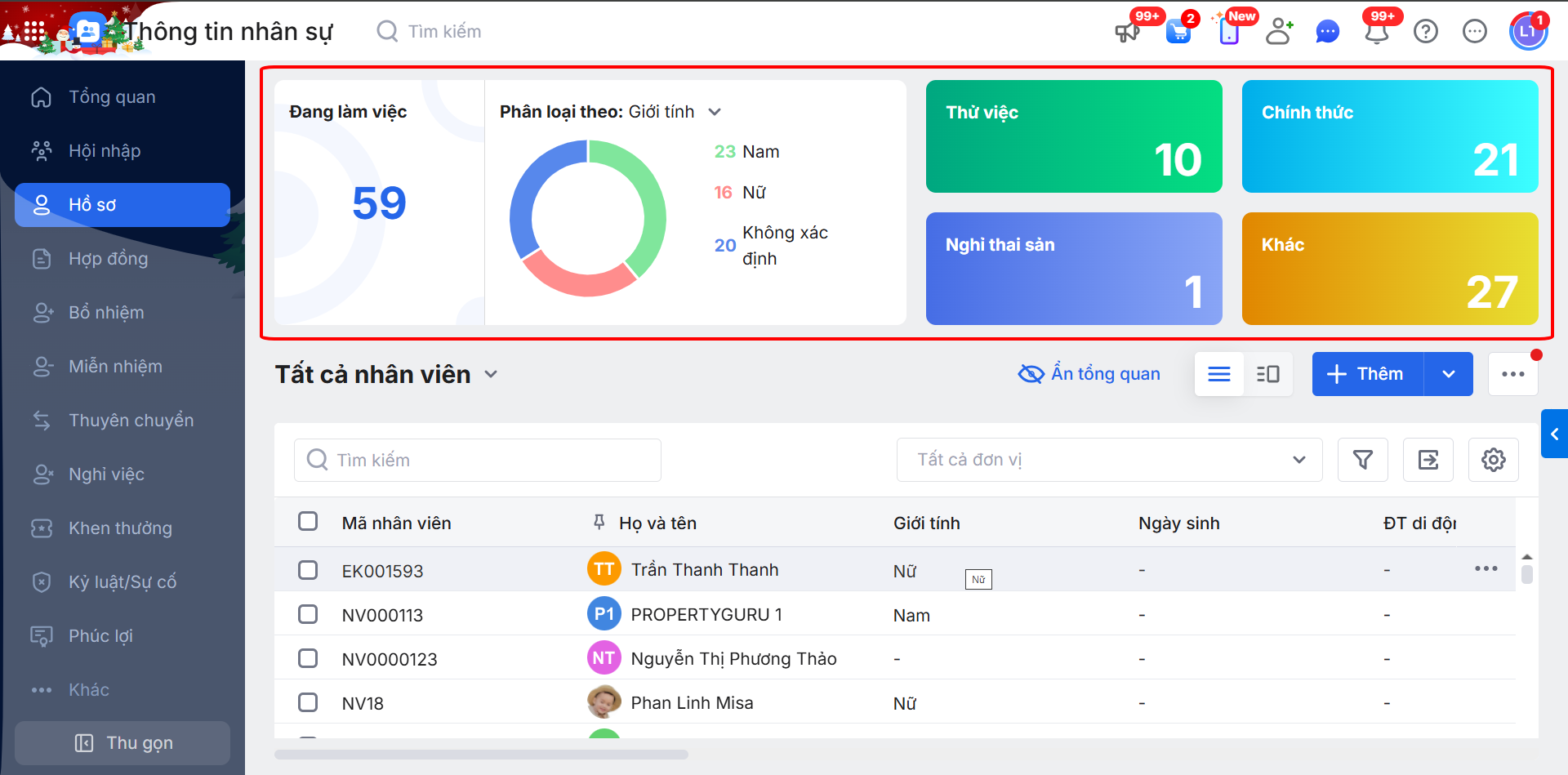This screenshot has height=775, width=1568.
Task: Open the Chính thức card
Action: pos(1390,136)
